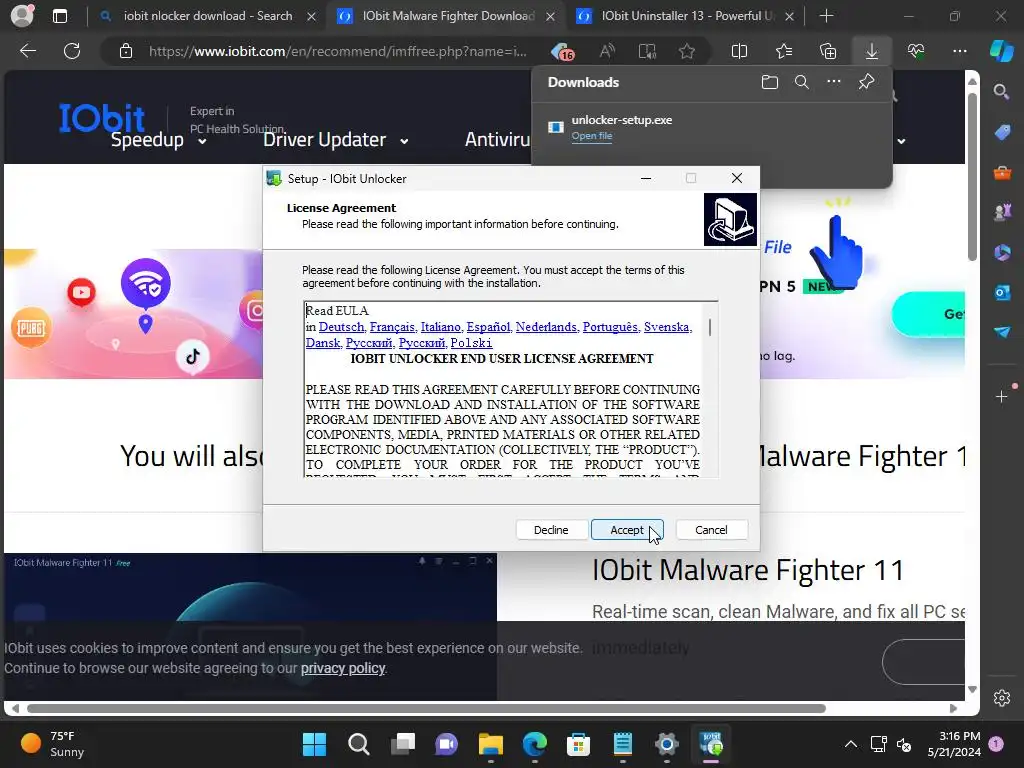
Task: Click the address bar URL
Action: [x=337, y=51]
